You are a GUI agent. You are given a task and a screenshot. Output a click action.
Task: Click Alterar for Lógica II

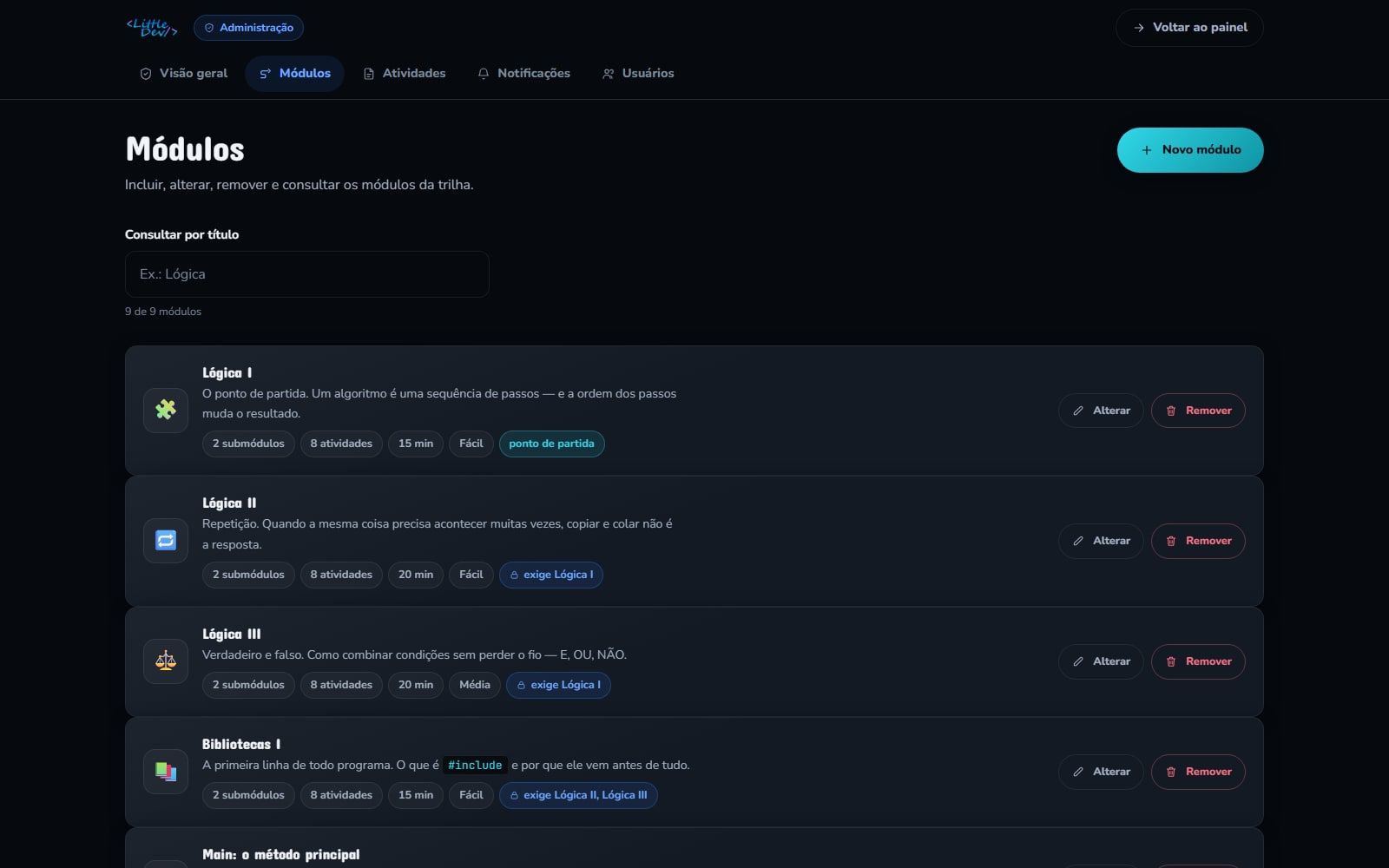pyautogui.click(x=1101, y=541)
